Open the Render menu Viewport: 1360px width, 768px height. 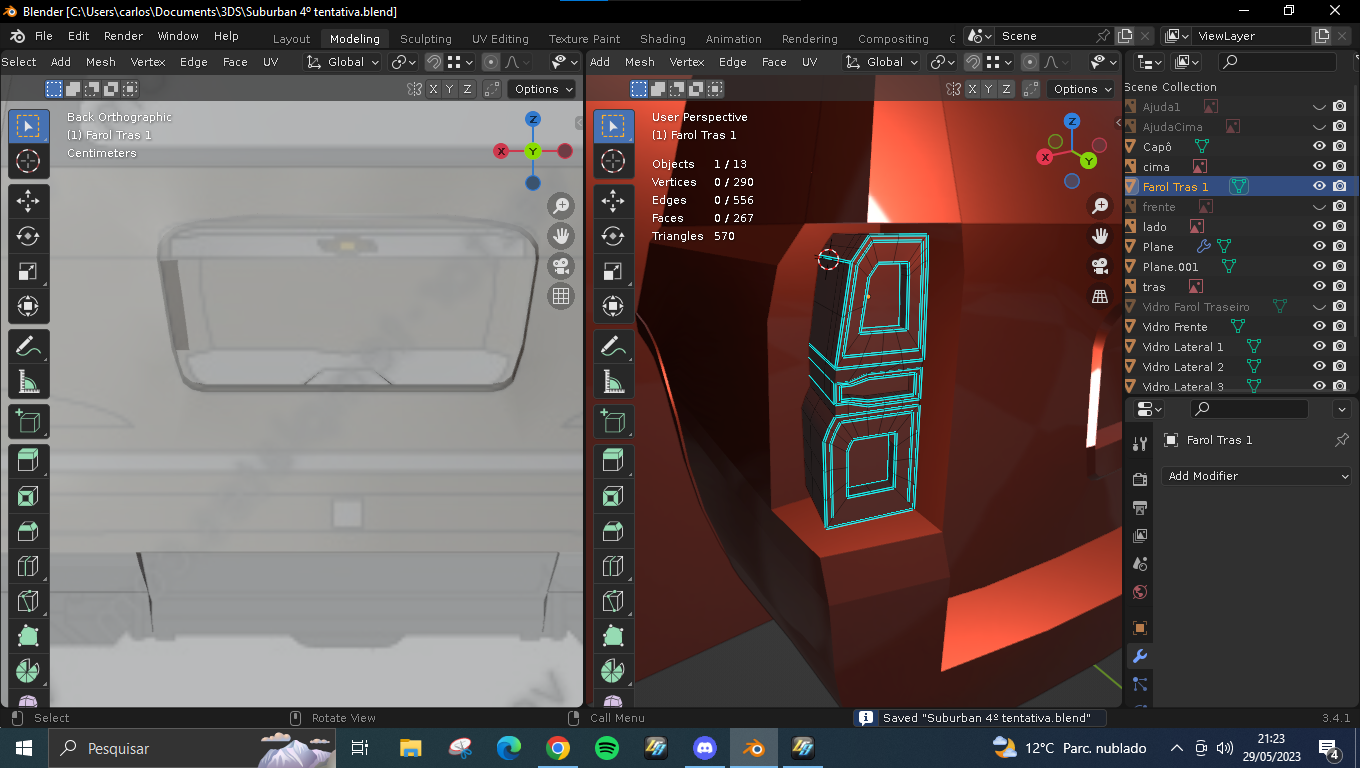(x=123, y=36)
